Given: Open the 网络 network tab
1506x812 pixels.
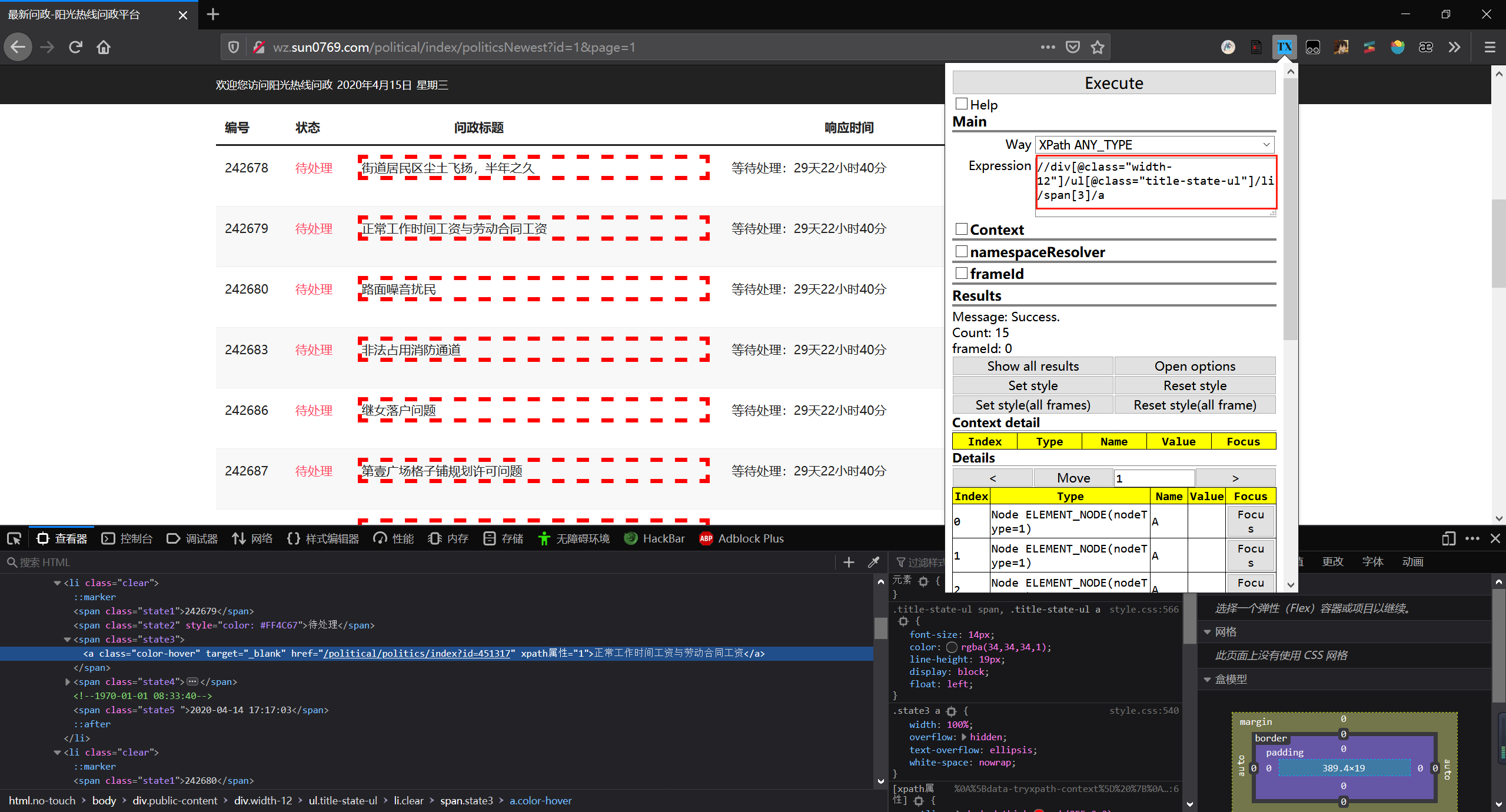Looking at the screenshot, I should pos(253,538).
